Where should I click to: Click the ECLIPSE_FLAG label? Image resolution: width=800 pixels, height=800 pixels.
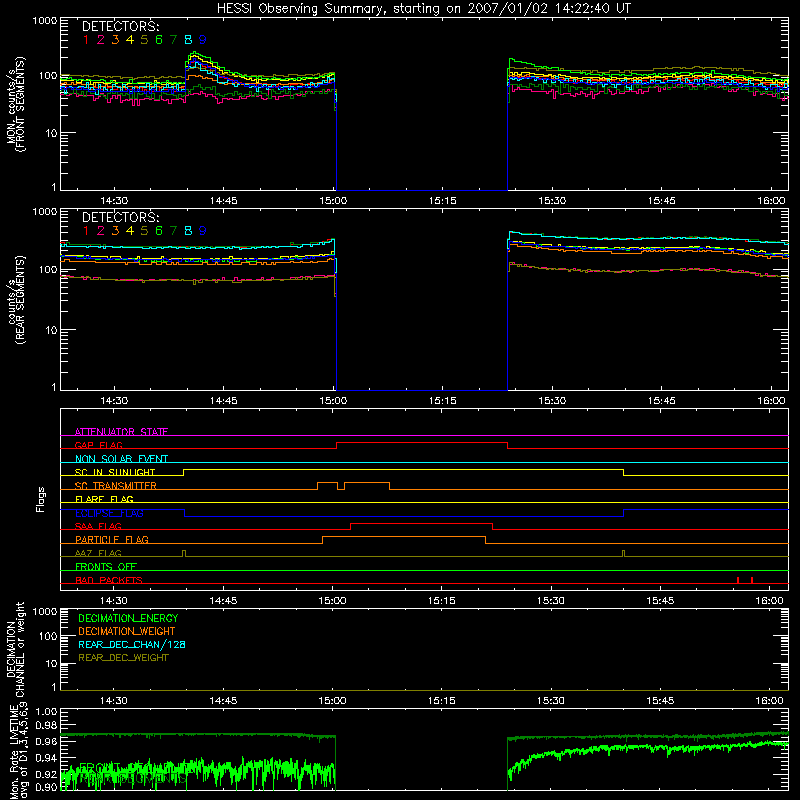[109, 513]
